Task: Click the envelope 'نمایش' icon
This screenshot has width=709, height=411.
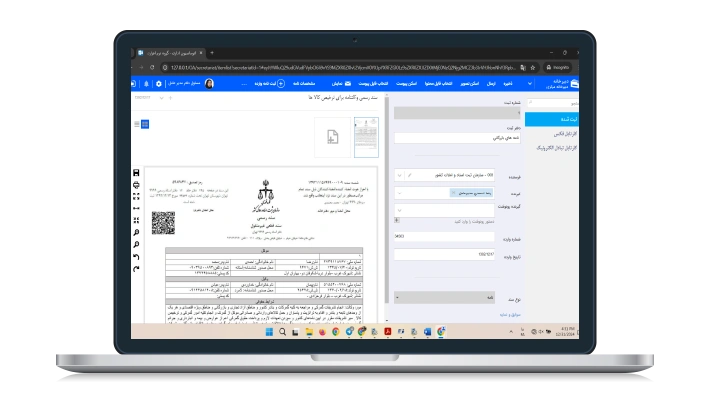Action: [x=348, y=84]
